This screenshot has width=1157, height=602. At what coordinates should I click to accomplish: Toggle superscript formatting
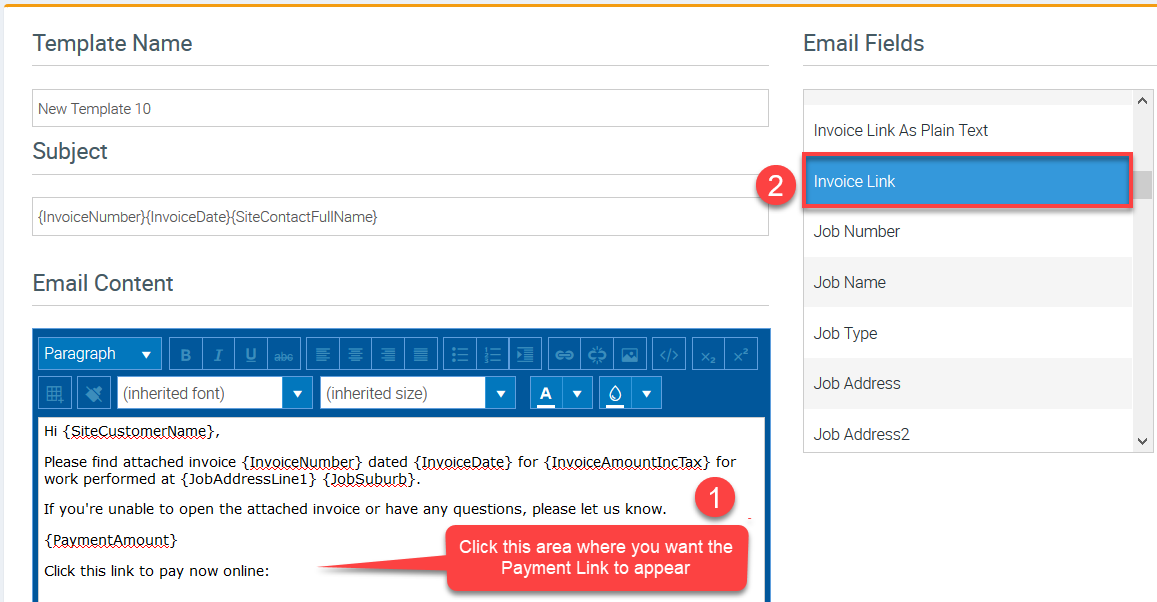740,354
